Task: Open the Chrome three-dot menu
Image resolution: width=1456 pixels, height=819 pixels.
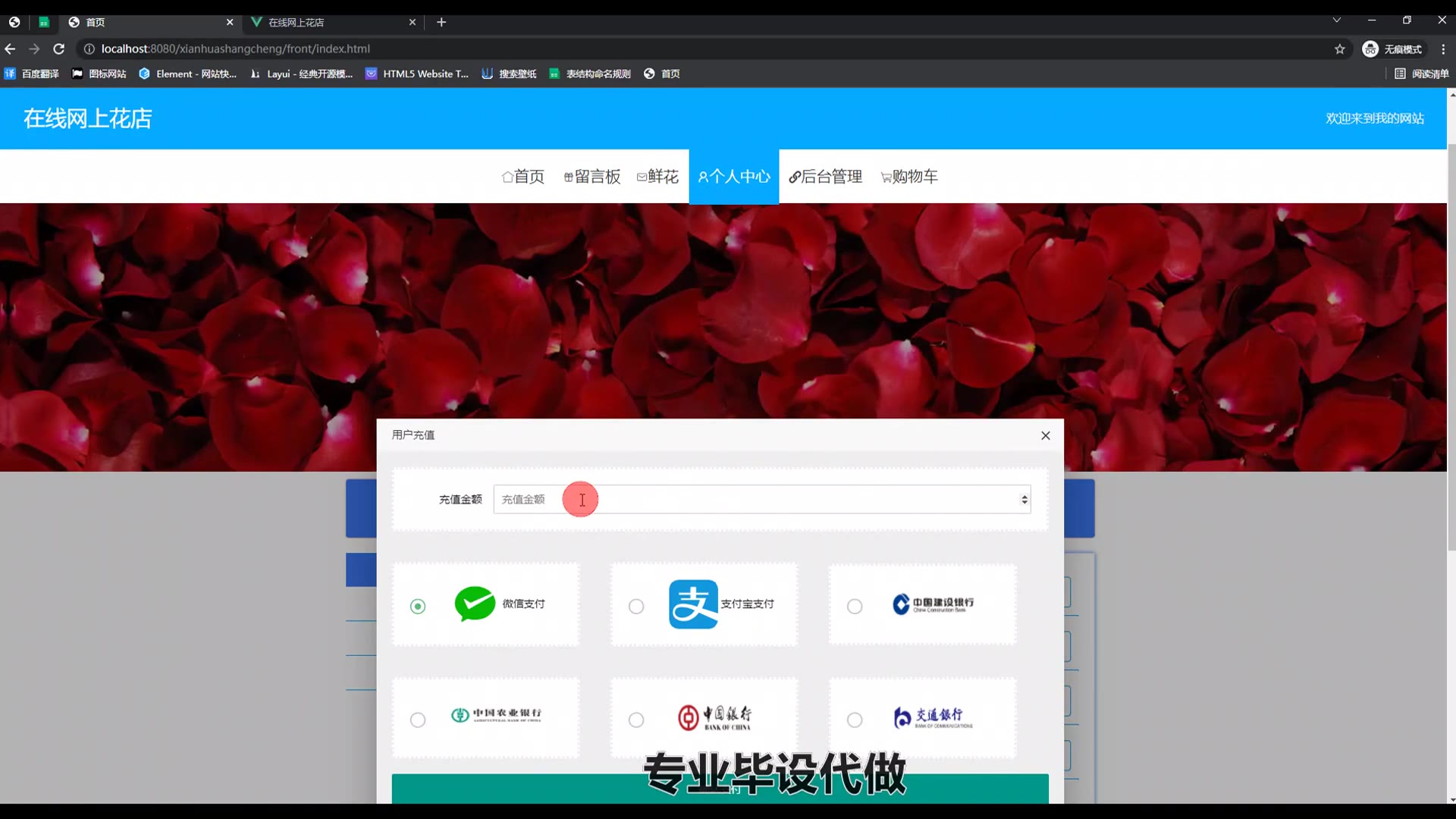Action: (1443, 49)
